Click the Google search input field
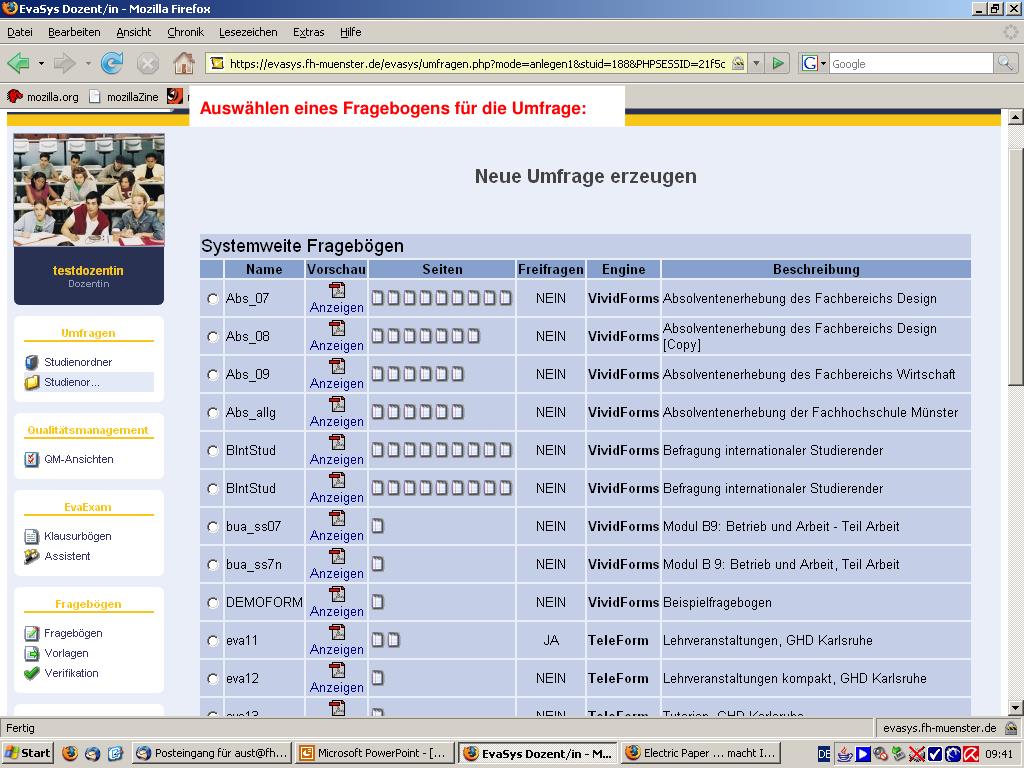 point(910,63)
